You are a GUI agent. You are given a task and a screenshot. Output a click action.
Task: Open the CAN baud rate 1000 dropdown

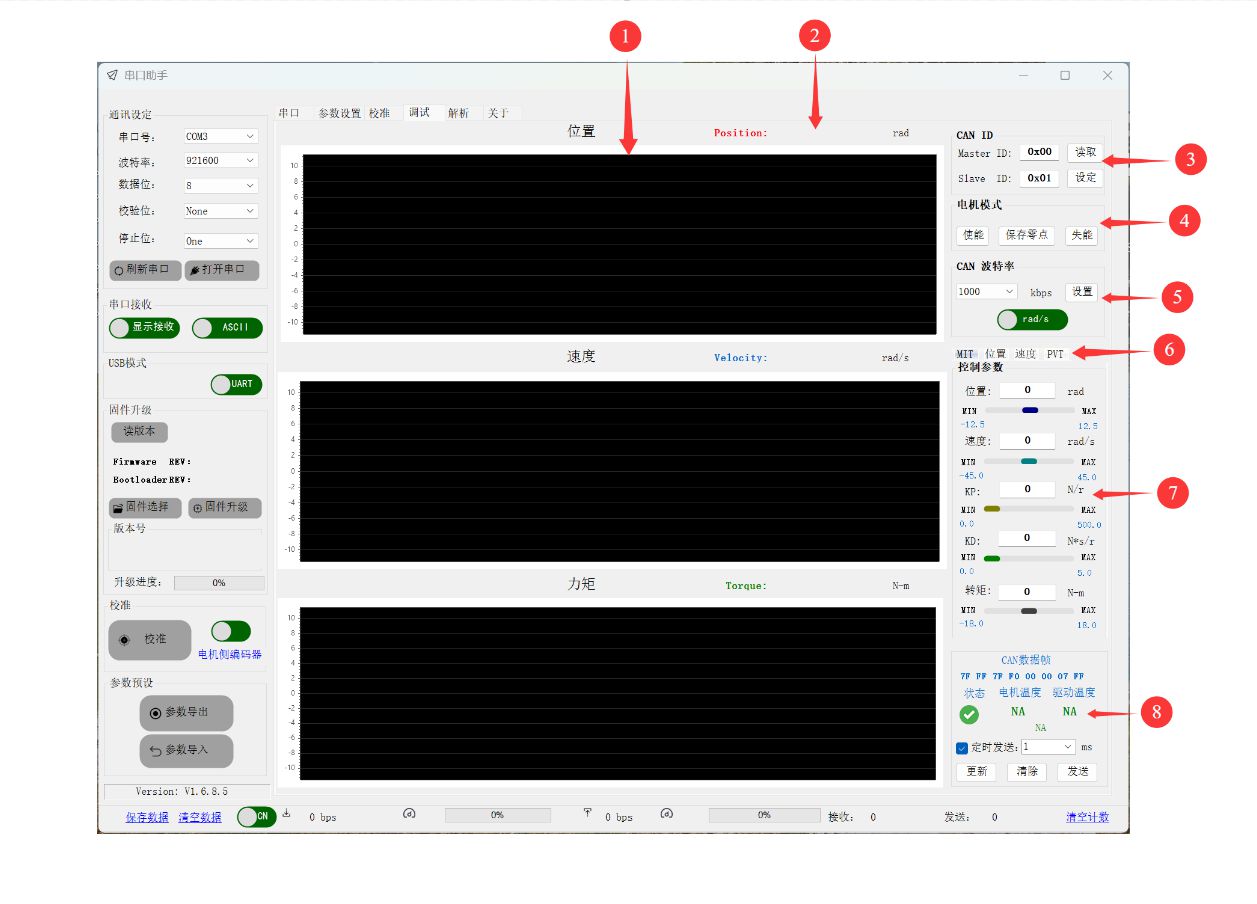tap(986, 292)
